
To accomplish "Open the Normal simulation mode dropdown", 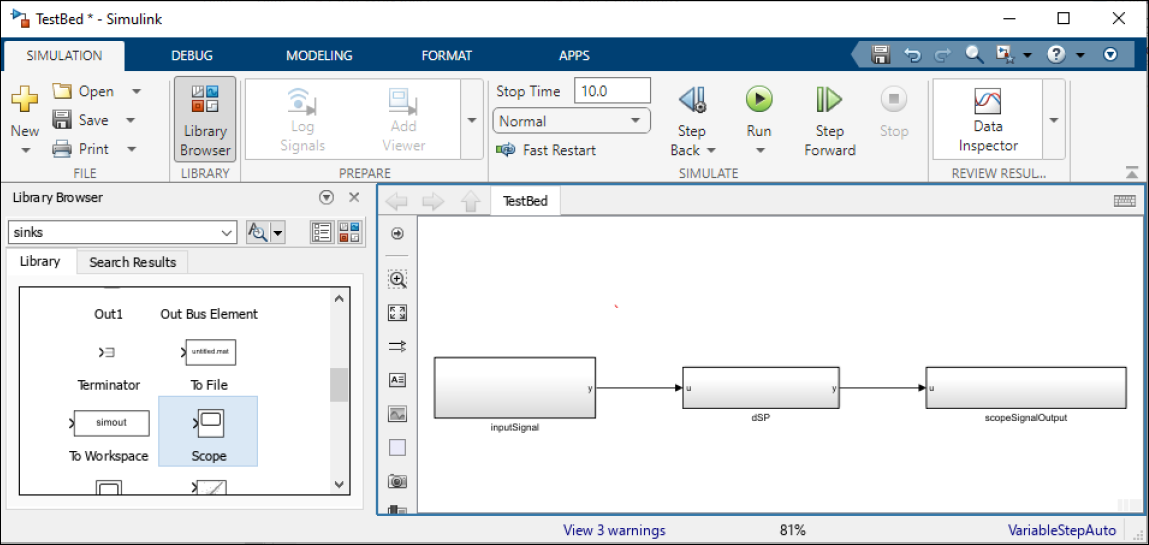I will (572, 121).
